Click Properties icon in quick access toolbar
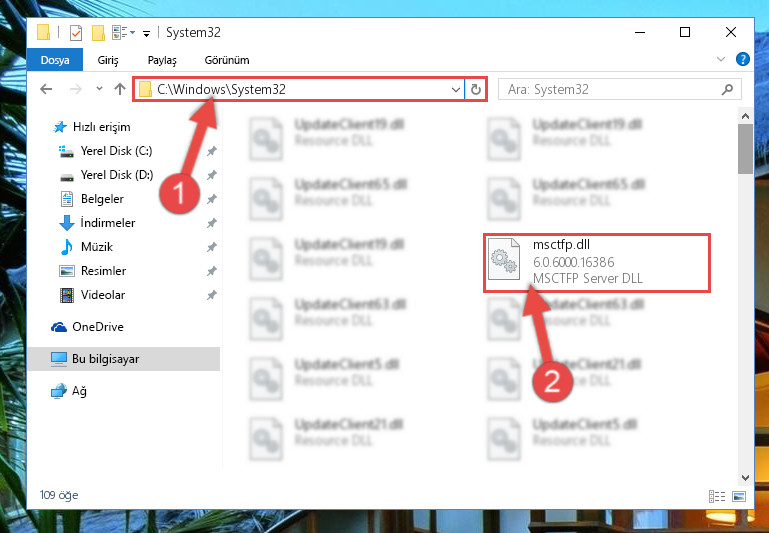Image resolution: width=769 pixels, height=533 pixels. 76,33
